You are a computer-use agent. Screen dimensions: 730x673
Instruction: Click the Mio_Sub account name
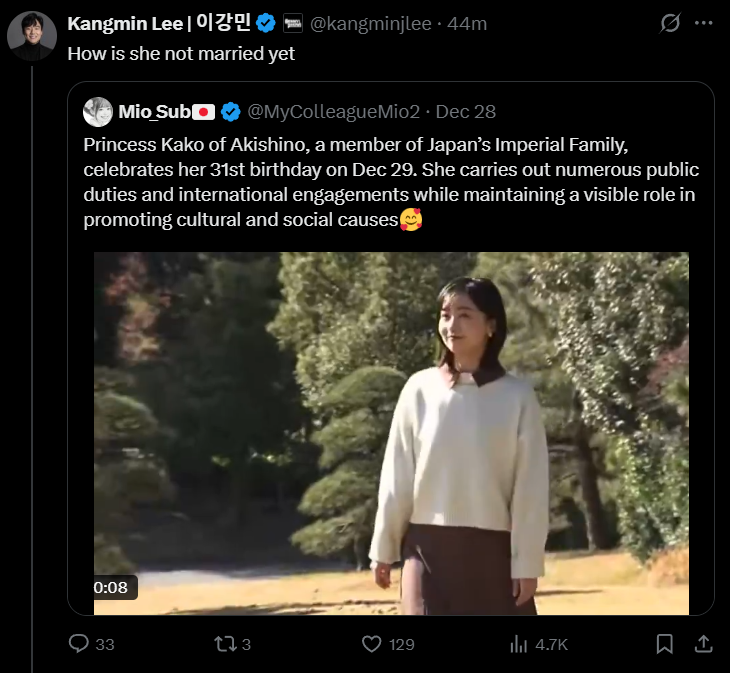tap(154, 111)
